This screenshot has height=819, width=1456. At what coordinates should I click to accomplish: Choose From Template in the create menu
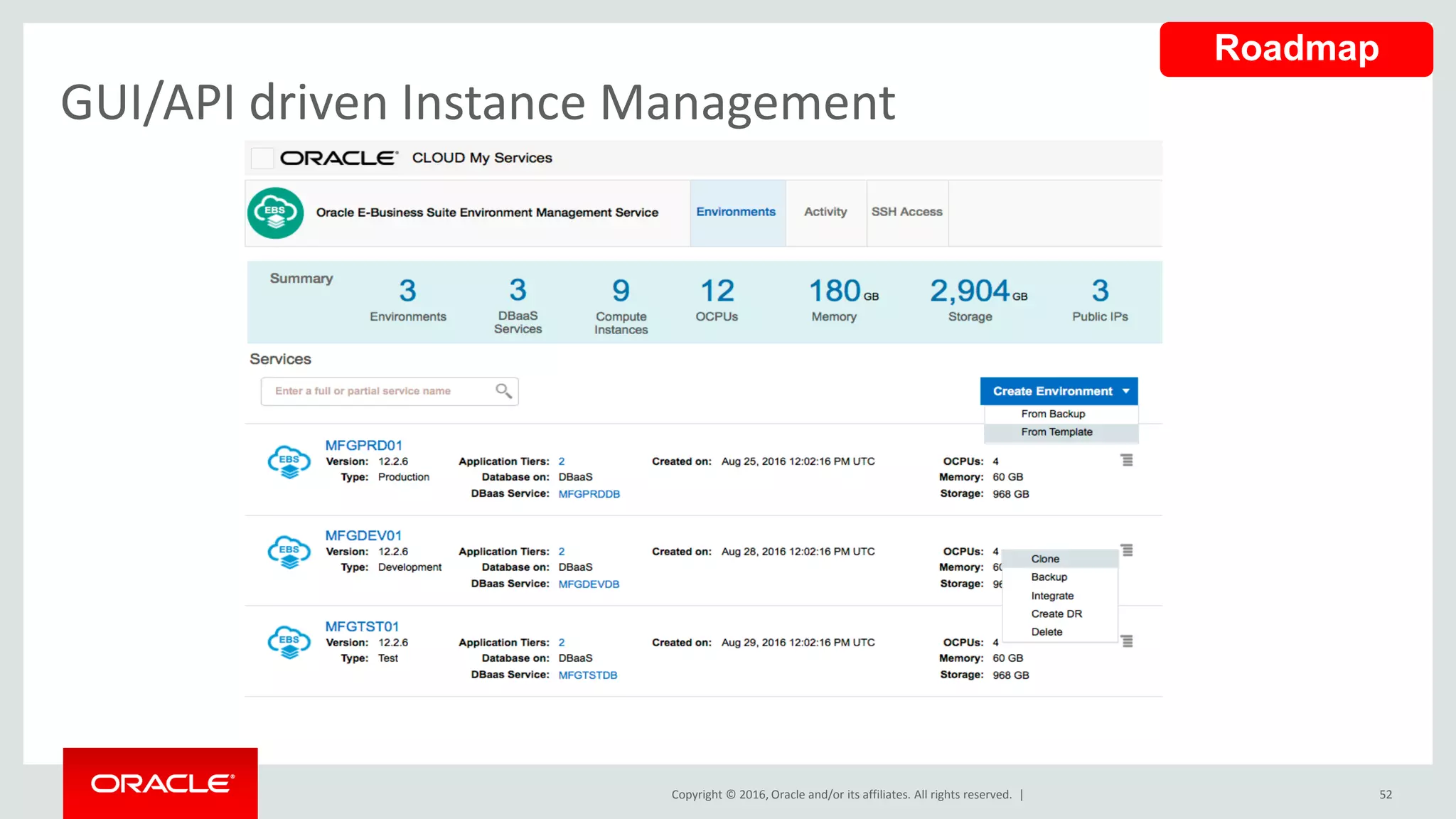point(1061,432)
